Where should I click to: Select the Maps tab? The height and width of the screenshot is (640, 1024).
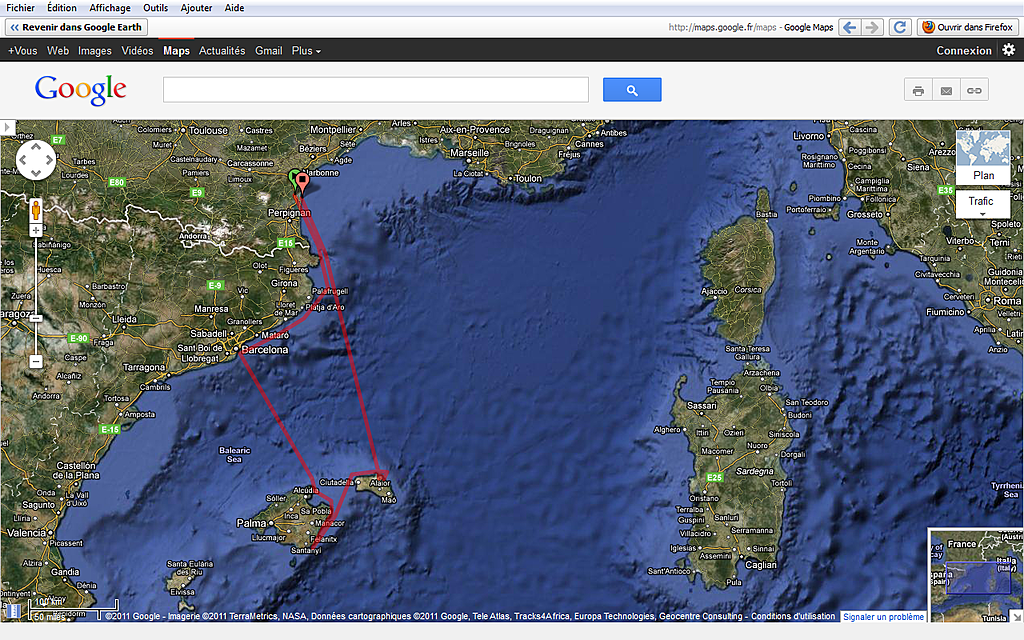[176, 50]
